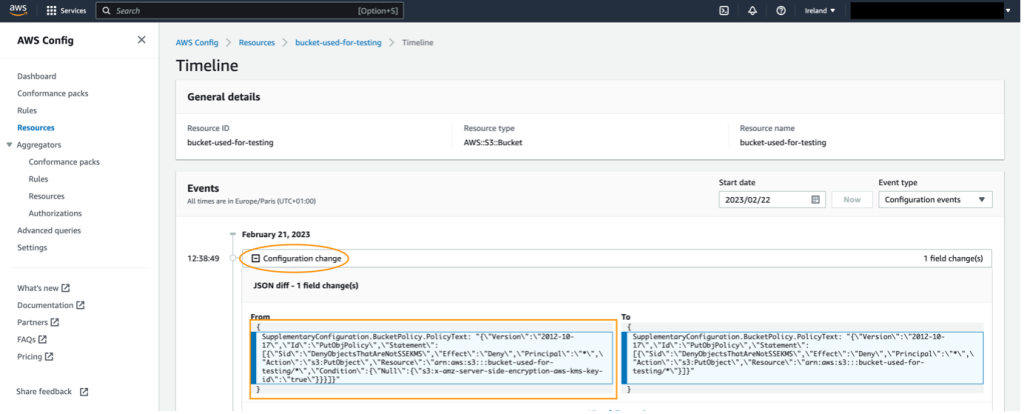
Task: Open Aggregators Conformance packs
Action: [64, 162]
